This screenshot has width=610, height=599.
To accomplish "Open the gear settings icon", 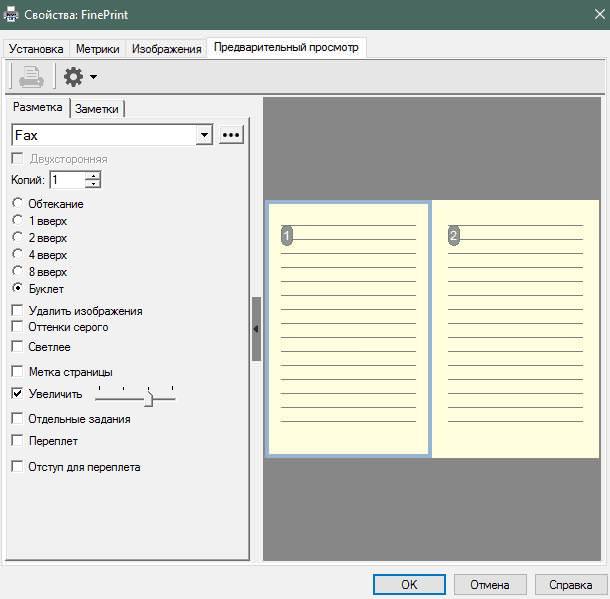I will pyautogui.click(x=74, y=77).
